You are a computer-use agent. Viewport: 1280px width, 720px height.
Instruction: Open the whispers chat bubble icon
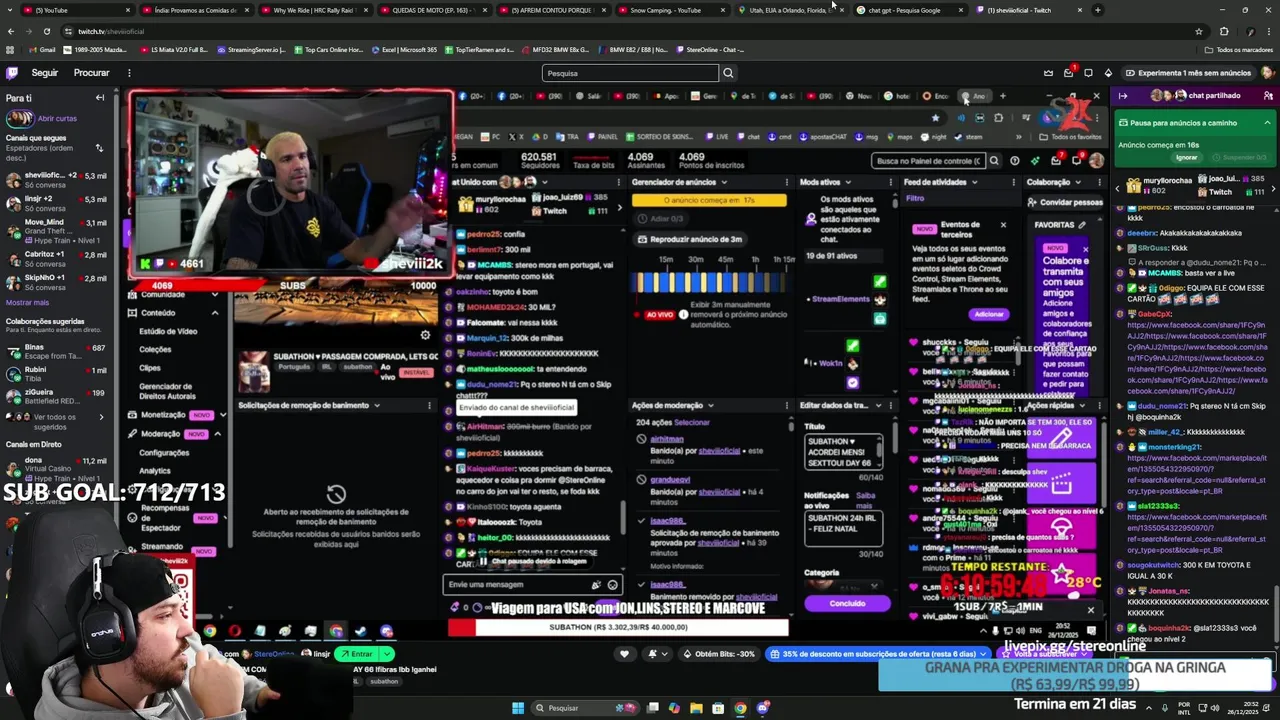tap(1088, 73)
